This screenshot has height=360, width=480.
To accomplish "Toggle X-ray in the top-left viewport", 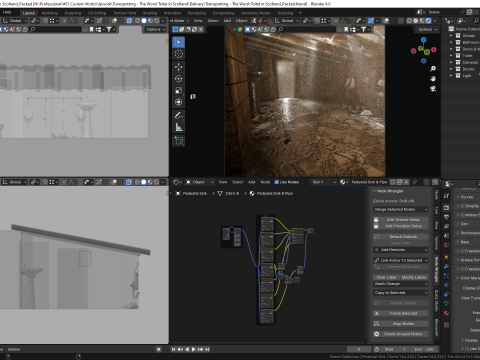I will point(129,21).
